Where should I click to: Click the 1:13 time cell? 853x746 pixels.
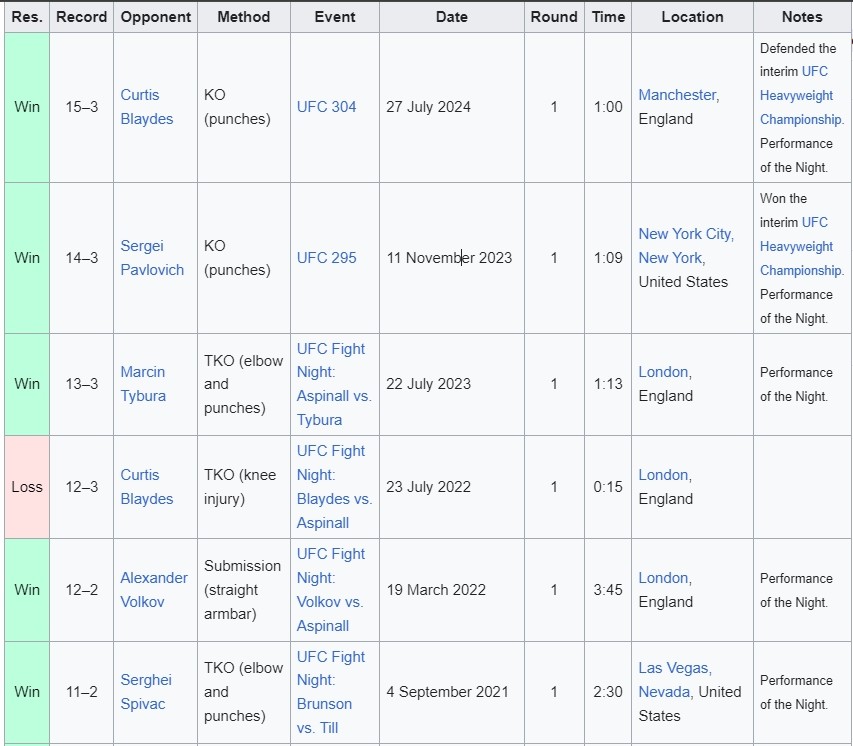[x=608, y=384]
